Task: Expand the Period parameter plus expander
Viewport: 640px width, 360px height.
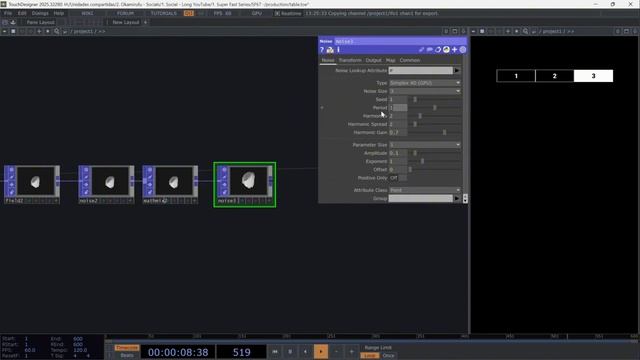Action: coord(322,108)
